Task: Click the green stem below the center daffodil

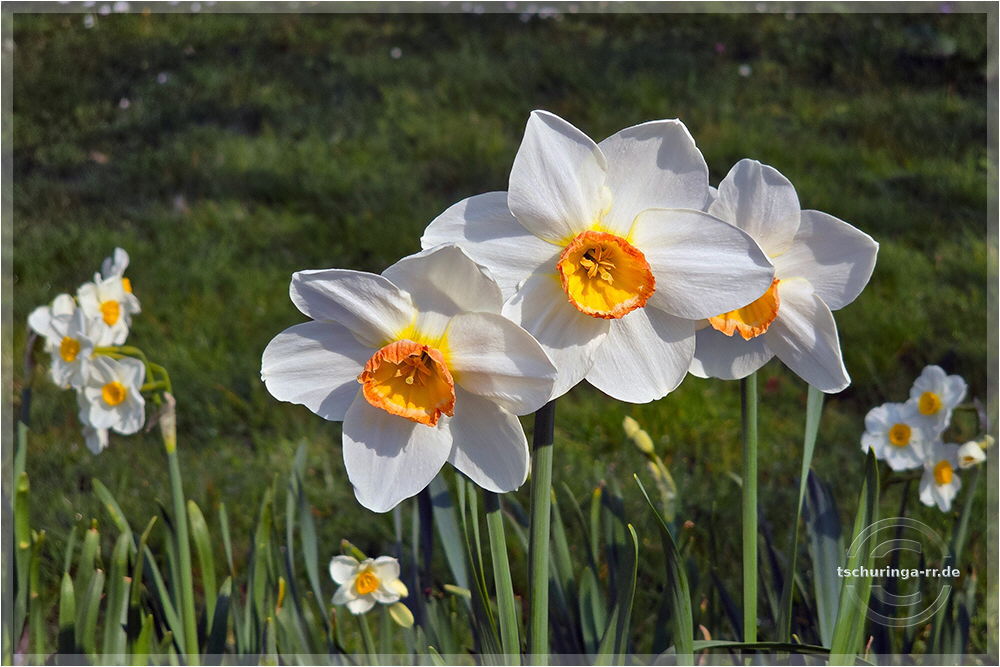Action: click(x=541, y=520)
